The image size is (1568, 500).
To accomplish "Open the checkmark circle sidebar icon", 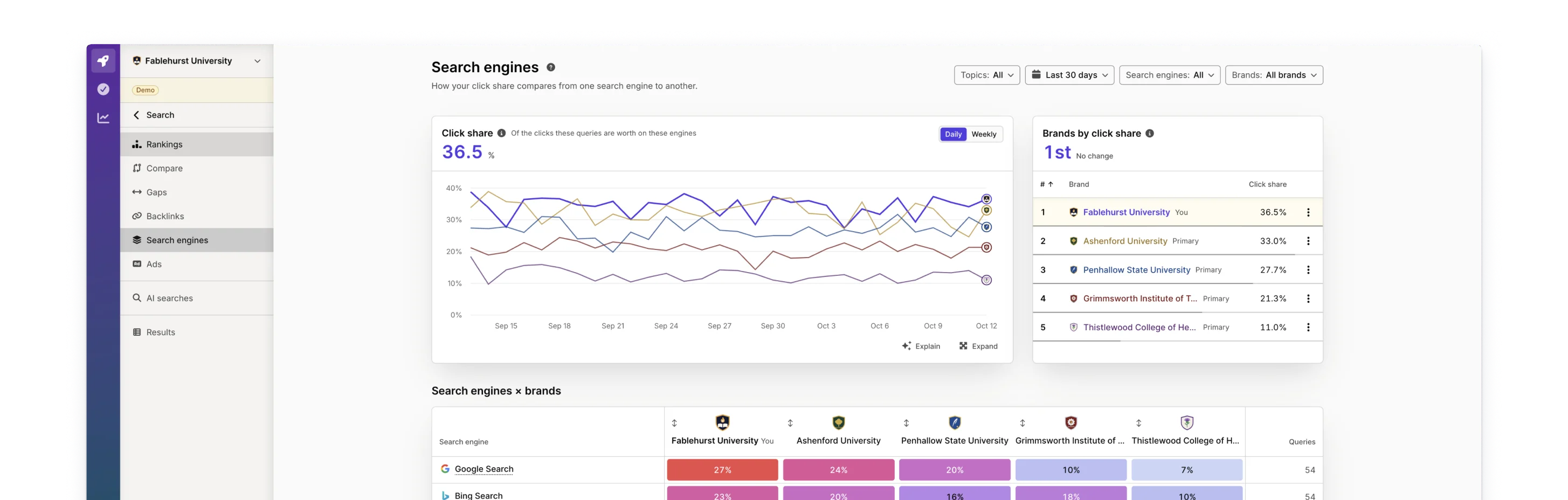I will click(x=103, y=89).
